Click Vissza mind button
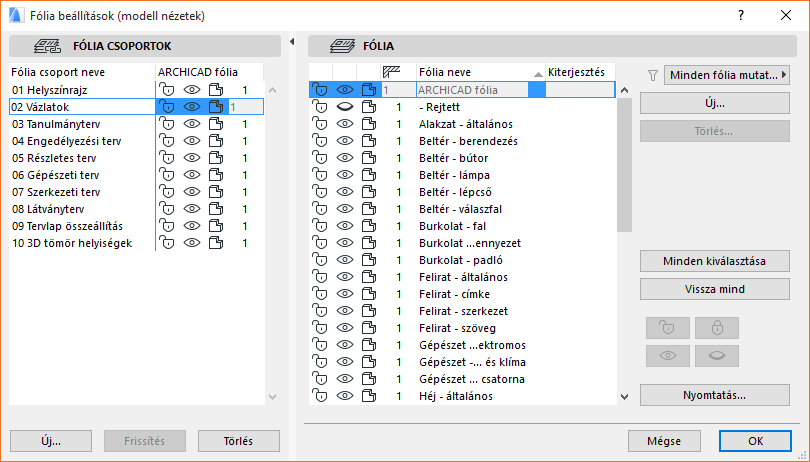The image size is (810, 462). click(714, 289)
